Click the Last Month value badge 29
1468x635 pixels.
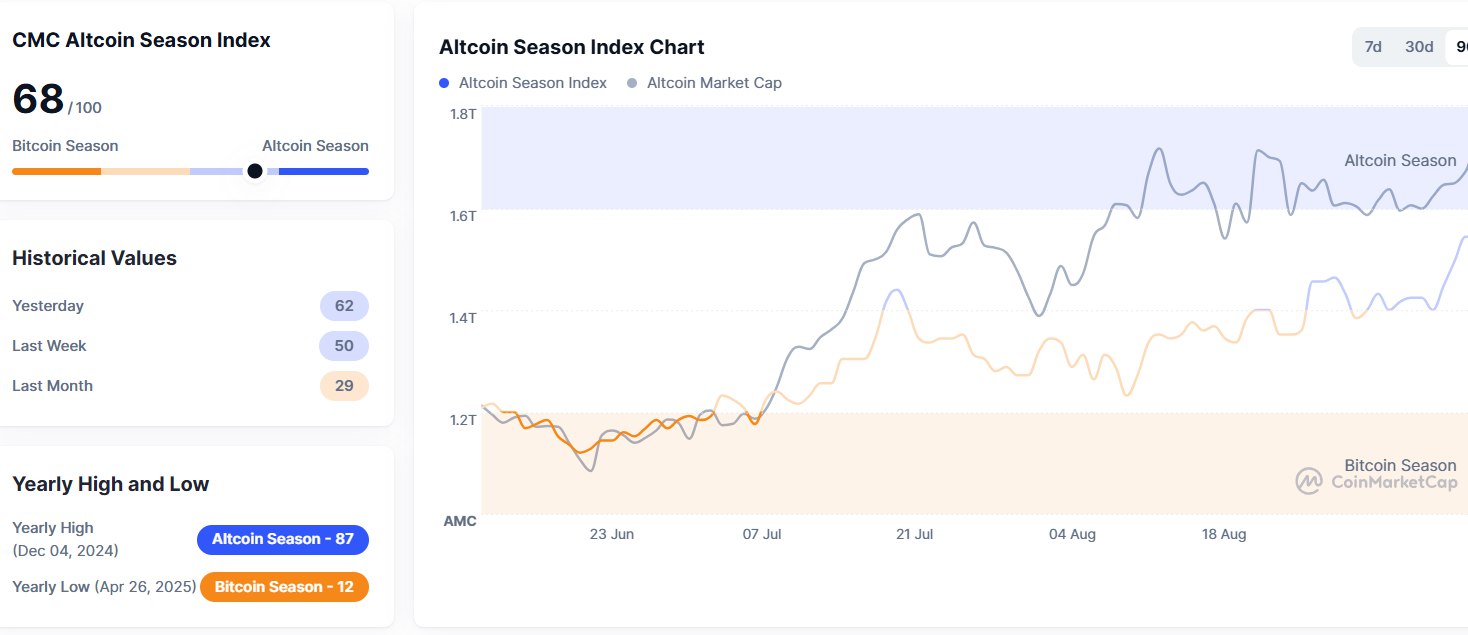[x=344, y=386]
